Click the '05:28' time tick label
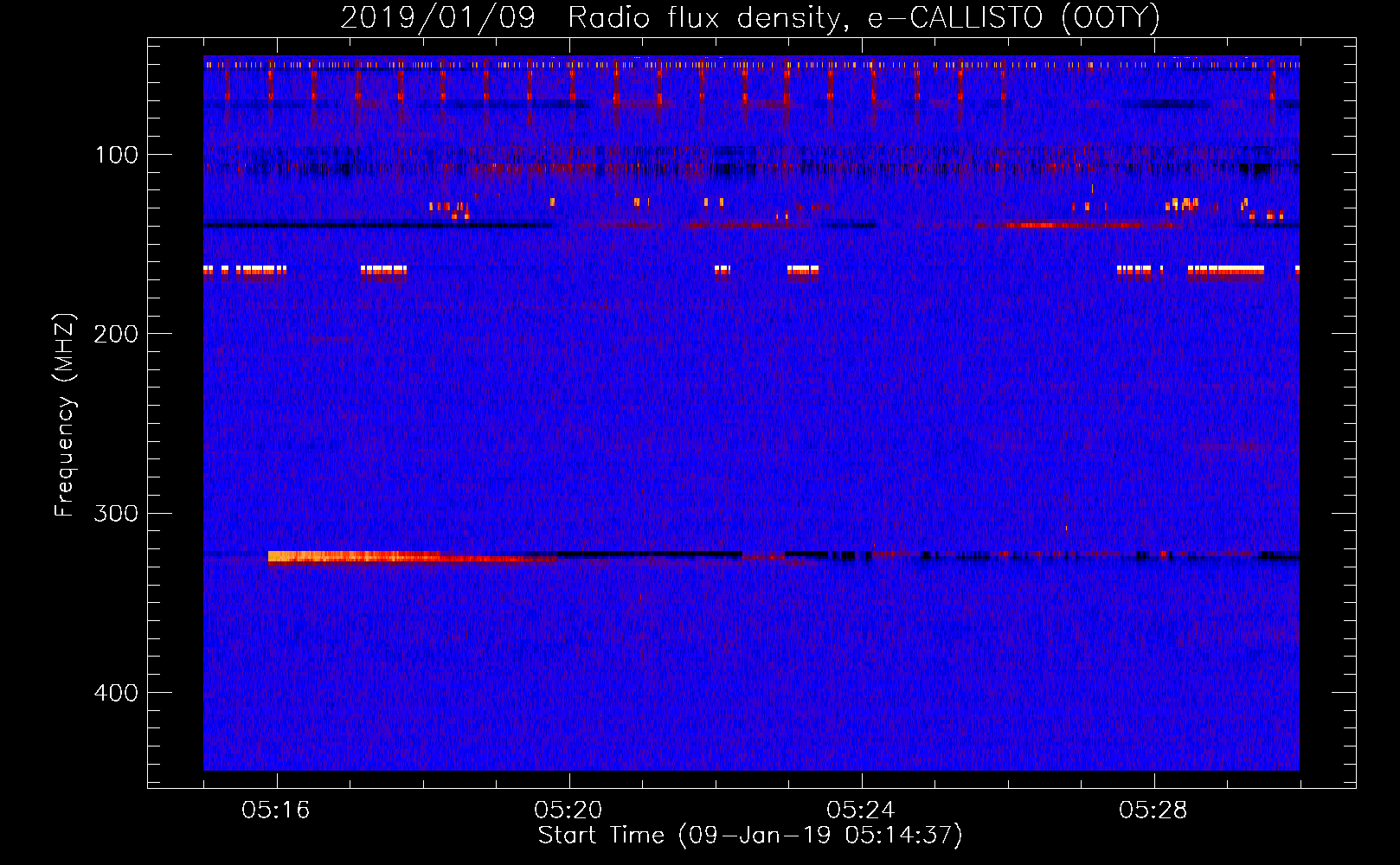 (x=1153, y=811)
